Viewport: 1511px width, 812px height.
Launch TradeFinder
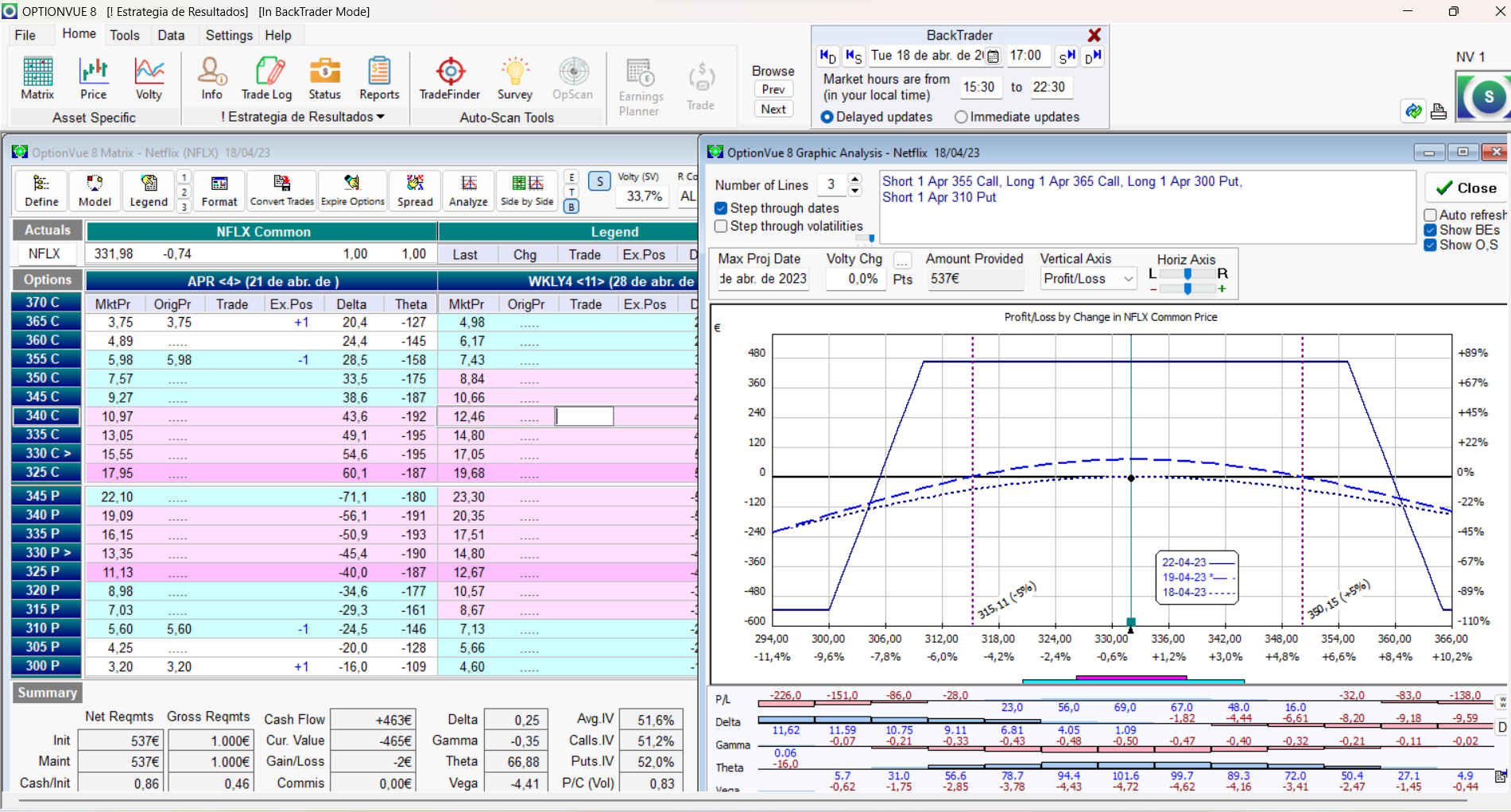point(450,79)
